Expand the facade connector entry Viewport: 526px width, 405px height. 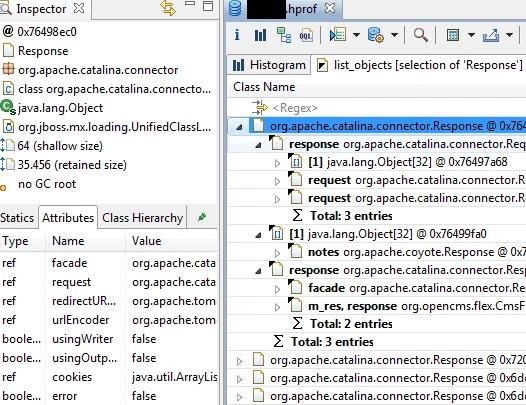[277, 289]
